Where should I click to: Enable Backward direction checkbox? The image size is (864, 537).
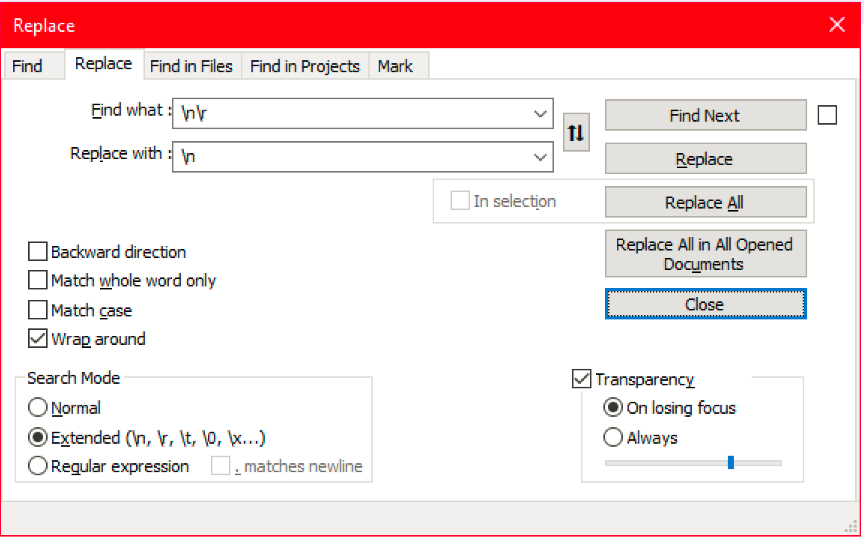pyautogui.click(x=37, y=252)
